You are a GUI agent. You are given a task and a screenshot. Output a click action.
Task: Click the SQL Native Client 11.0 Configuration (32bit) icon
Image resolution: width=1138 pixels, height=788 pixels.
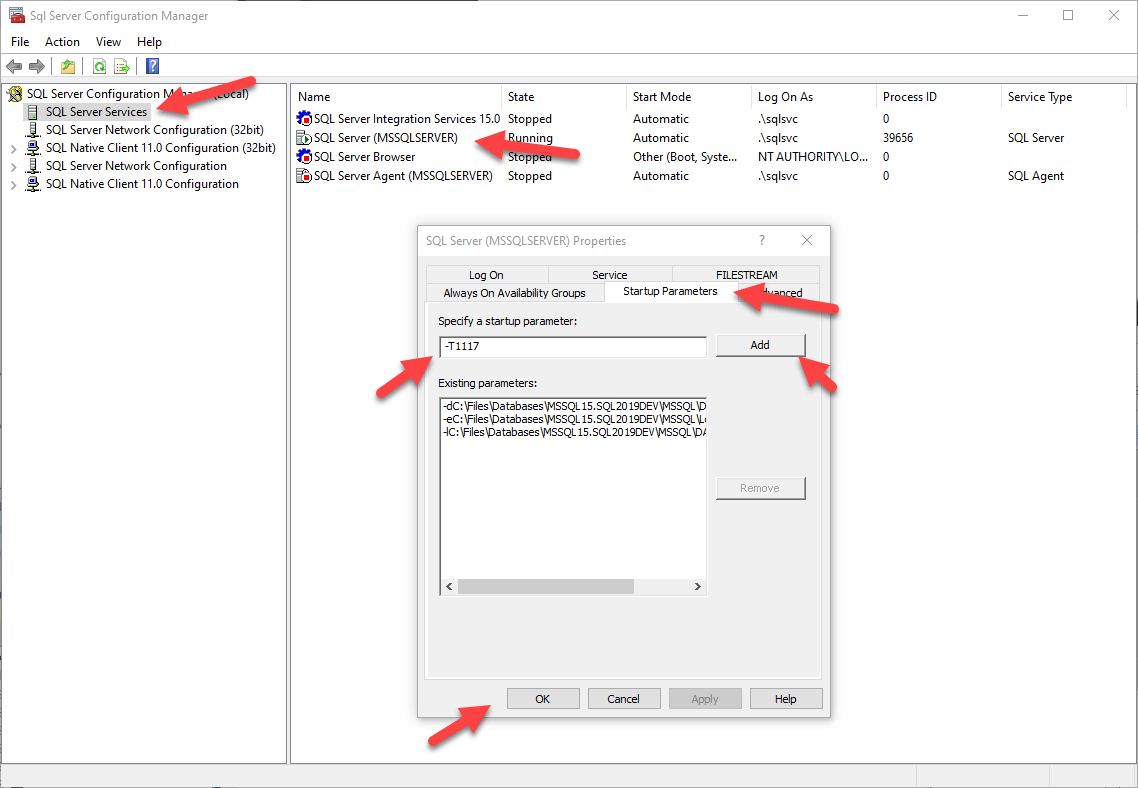pos(33,148)
